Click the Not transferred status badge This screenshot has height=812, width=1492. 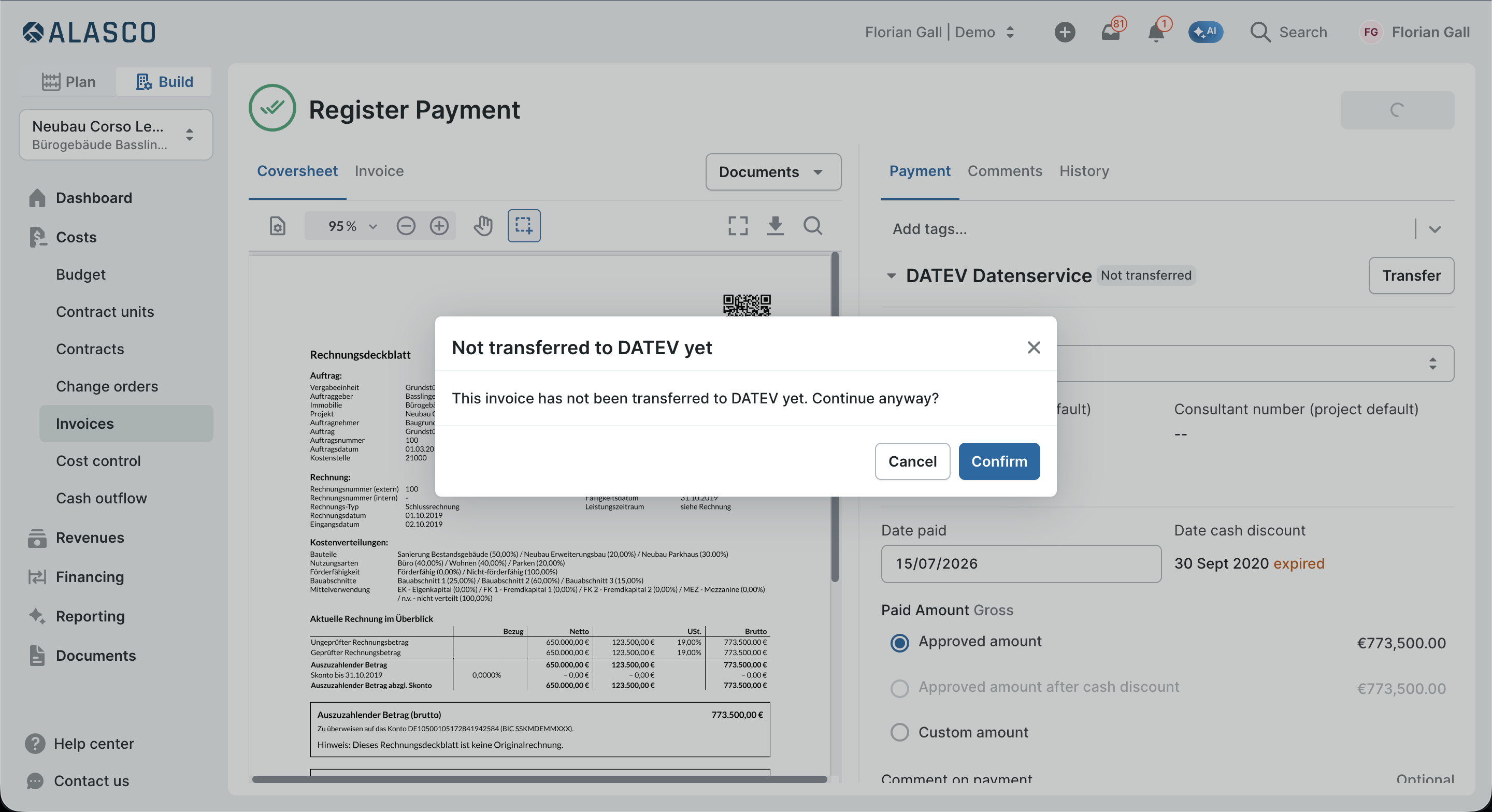point(1145,275)
